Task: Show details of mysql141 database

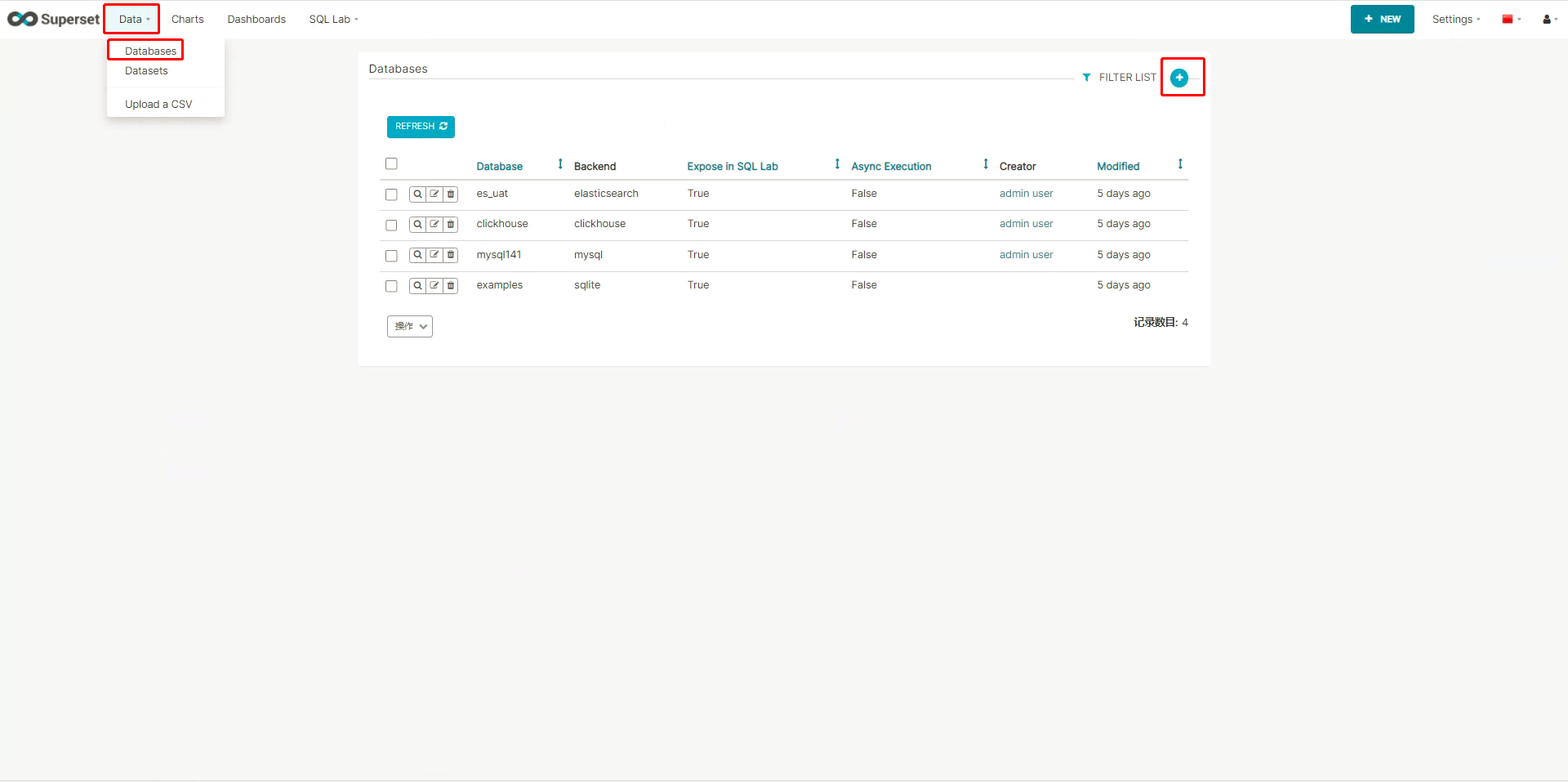Action: coord(417,255)
